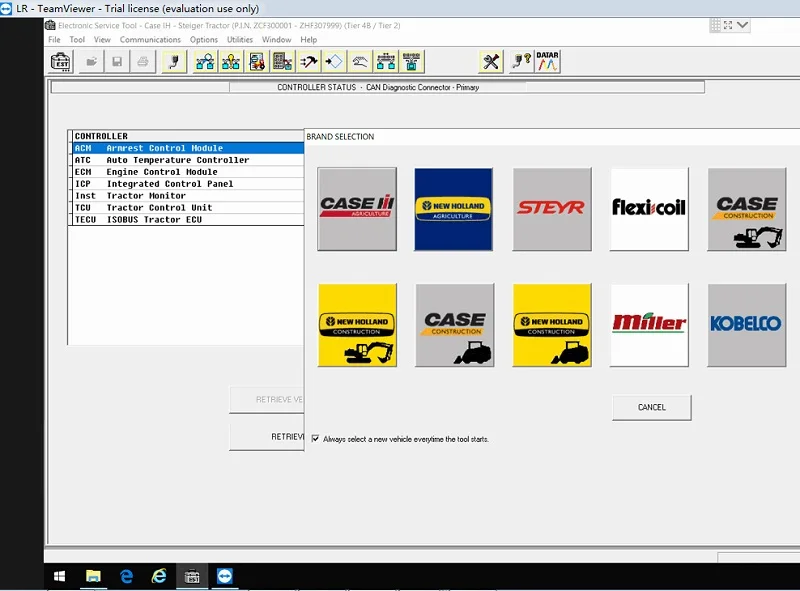Open the Options menu
Viewport: 800px width, 591px height.
pos(204,39)
